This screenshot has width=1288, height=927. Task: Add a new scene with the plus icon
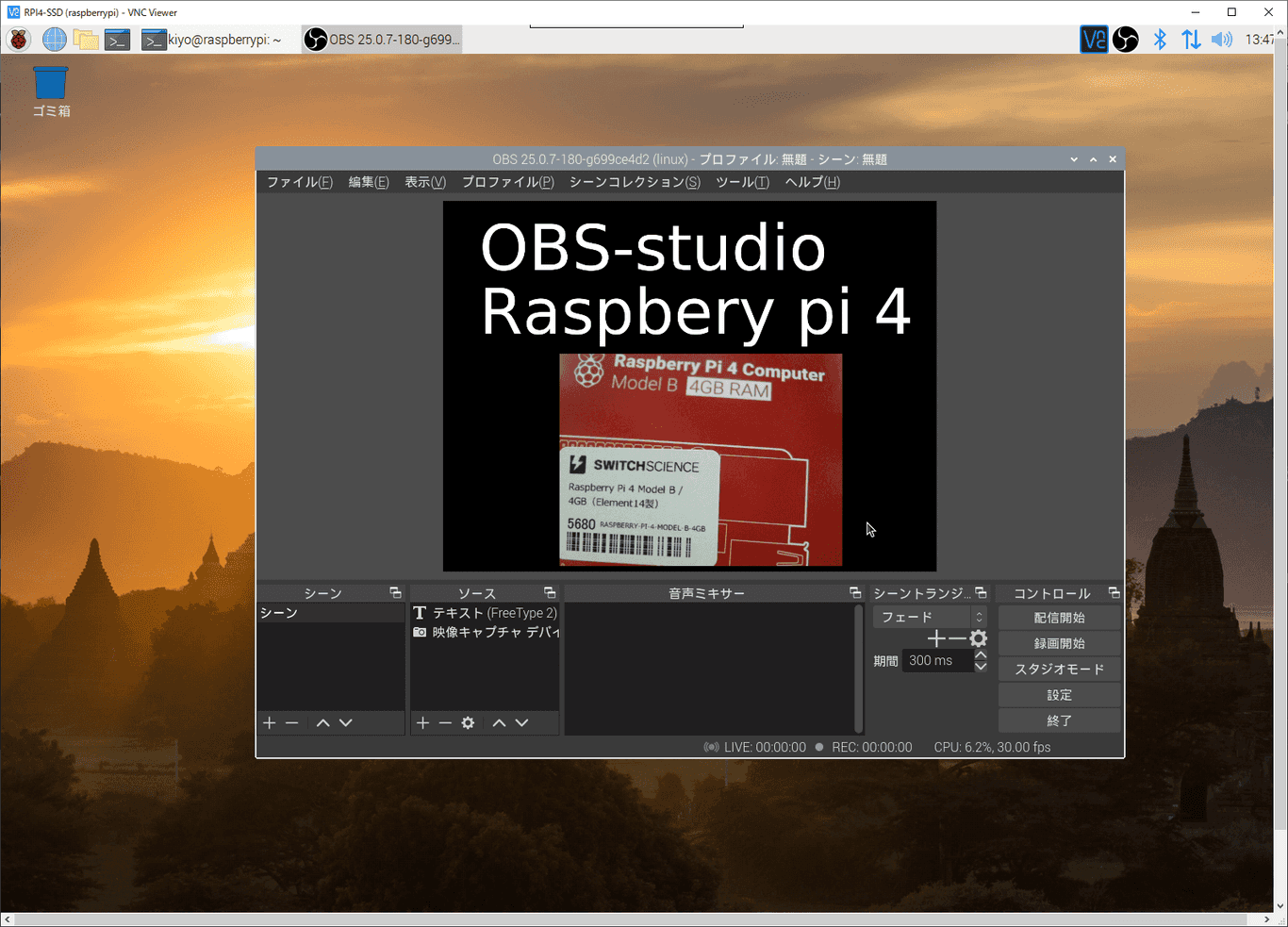pos(269,722)
